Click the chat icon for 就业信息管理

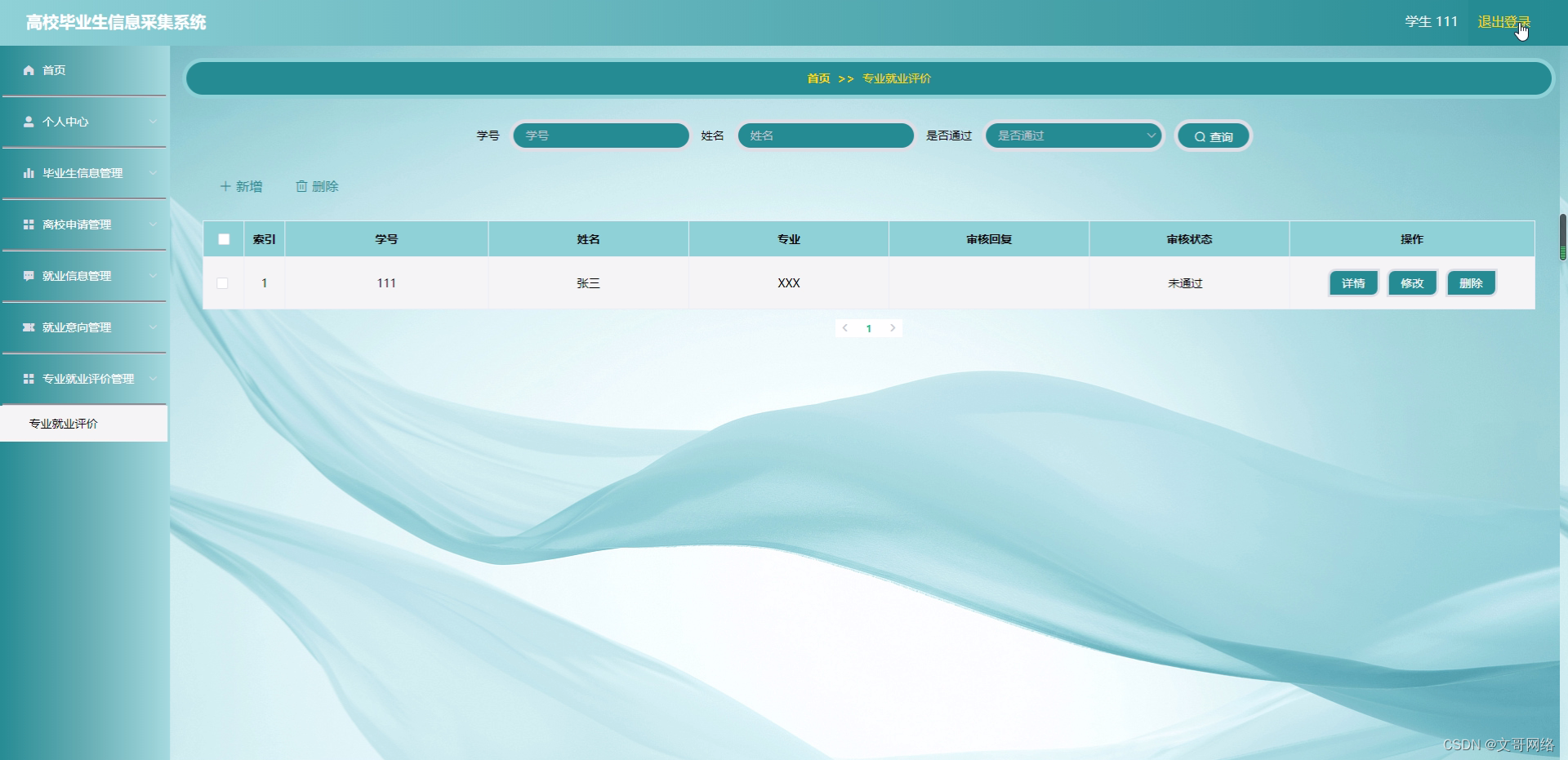tap(27, 276)
